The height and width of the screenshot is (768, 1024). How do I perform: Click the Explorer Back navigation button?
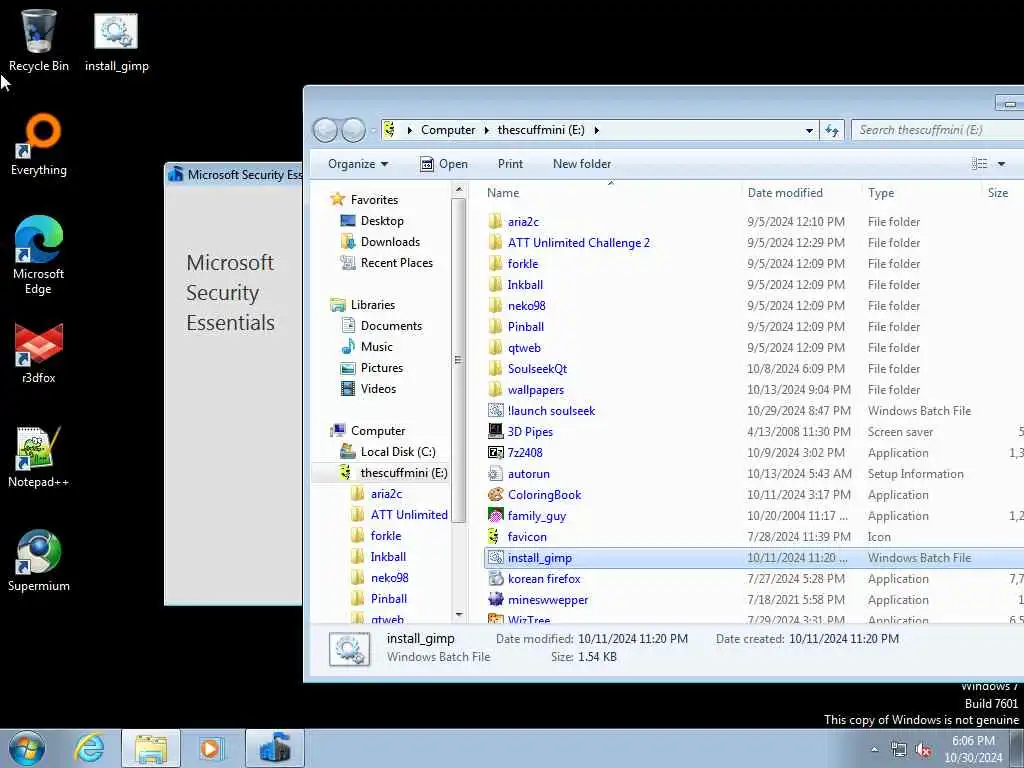[x=325, y=130]
